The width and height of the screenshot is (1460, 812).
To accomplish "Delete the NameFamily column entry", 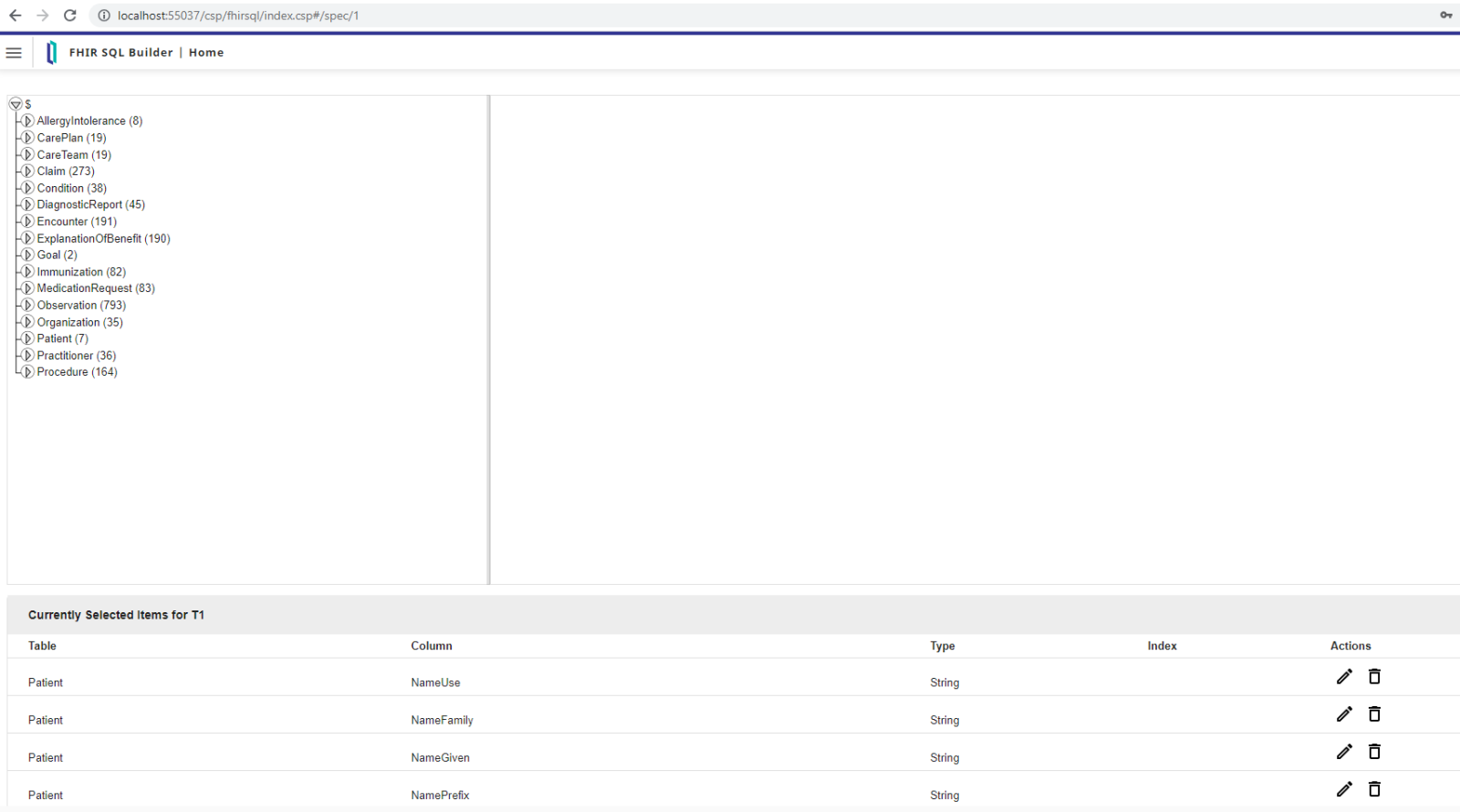I will 1374,714.
